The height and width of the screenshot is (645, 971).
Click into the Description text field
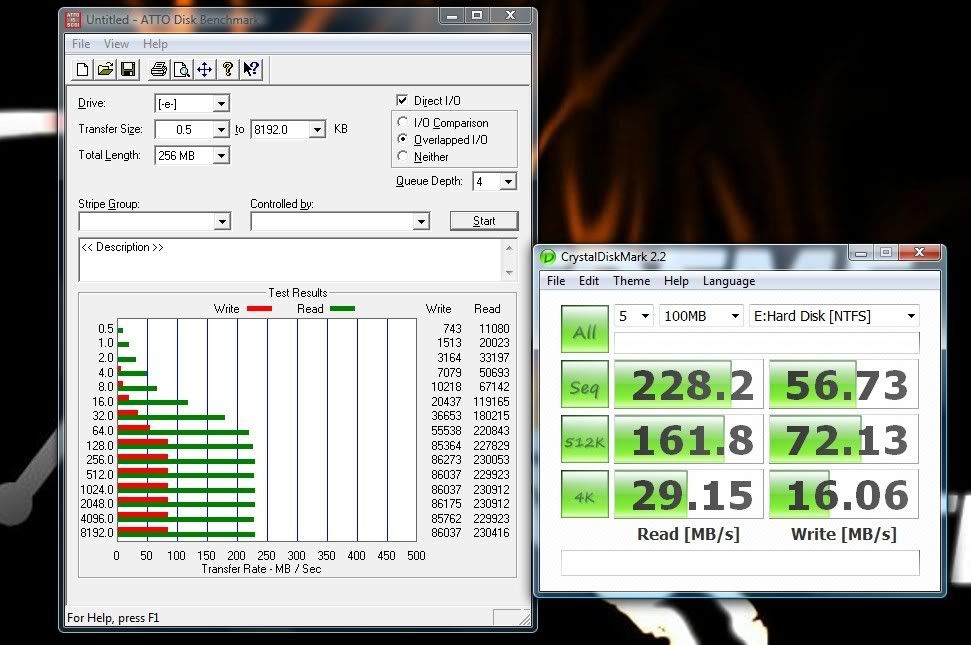tap(295, 260)
